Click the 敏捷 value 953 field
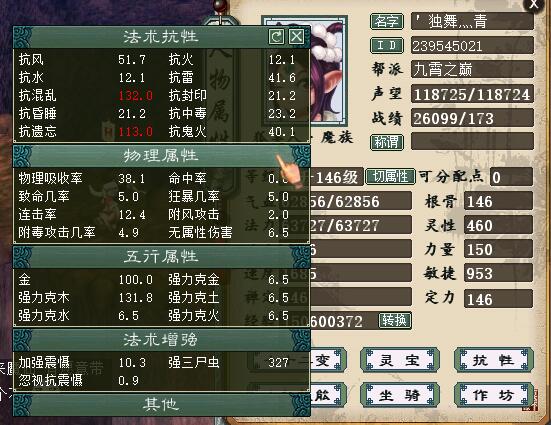The height and width of the screenshot is (425, 551). click(x=498, y=273)
